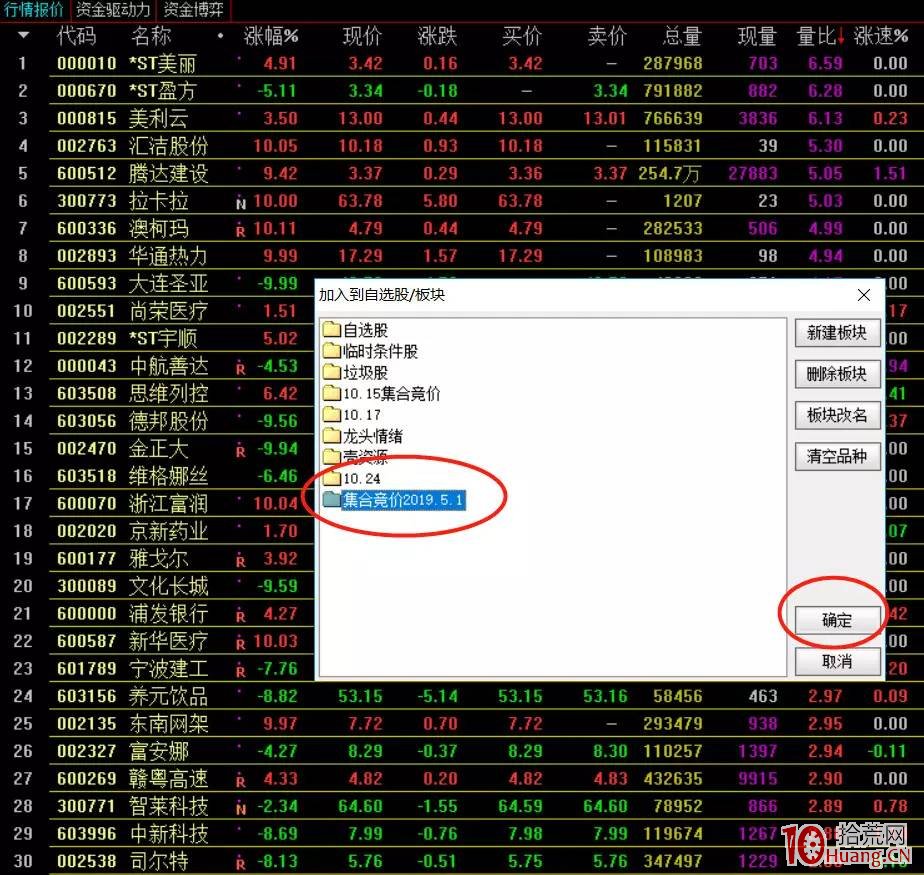Viewport: 924px width, 875px height.
Task: Confirm with the 确定 button
Action: 837,620
